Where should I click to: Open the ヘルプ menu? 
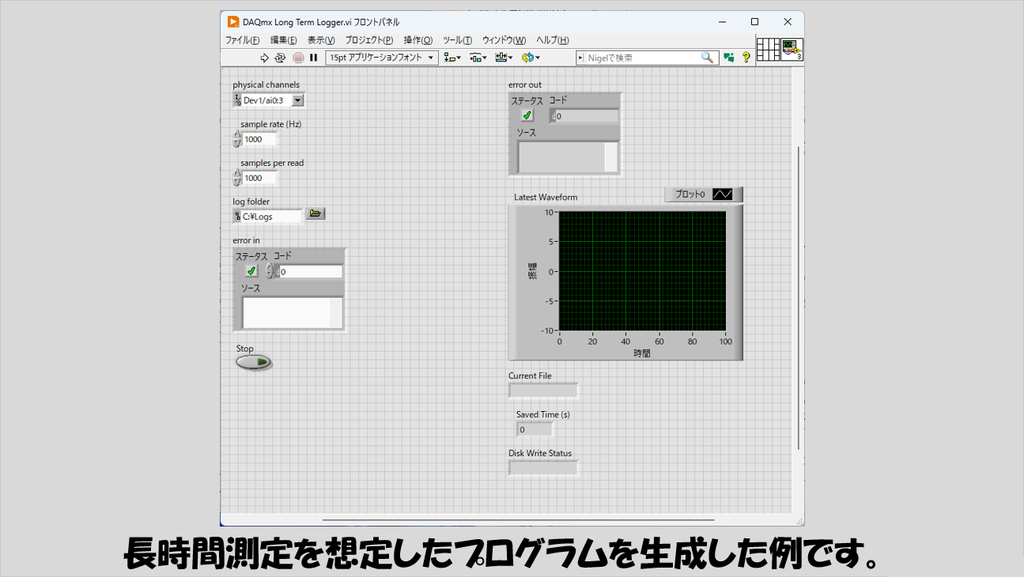pyautogui.click(x=552, y=40)
